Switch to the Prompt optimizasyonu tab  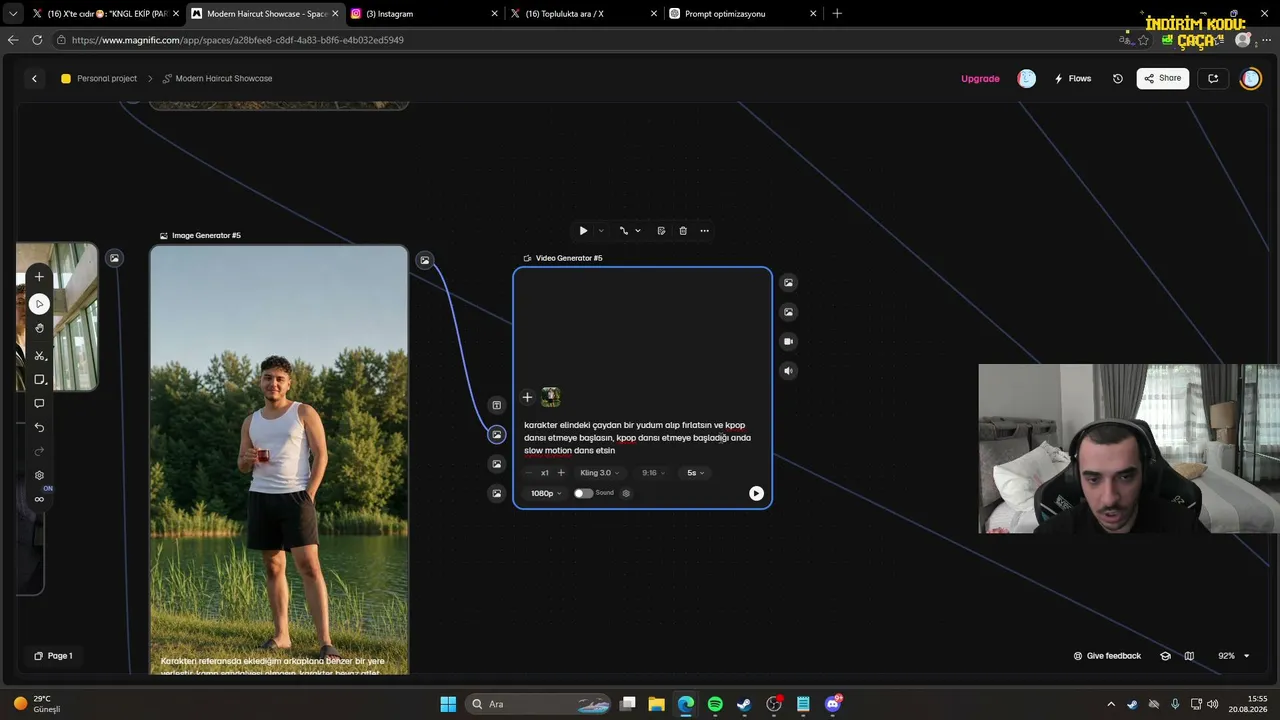(742, 14)
